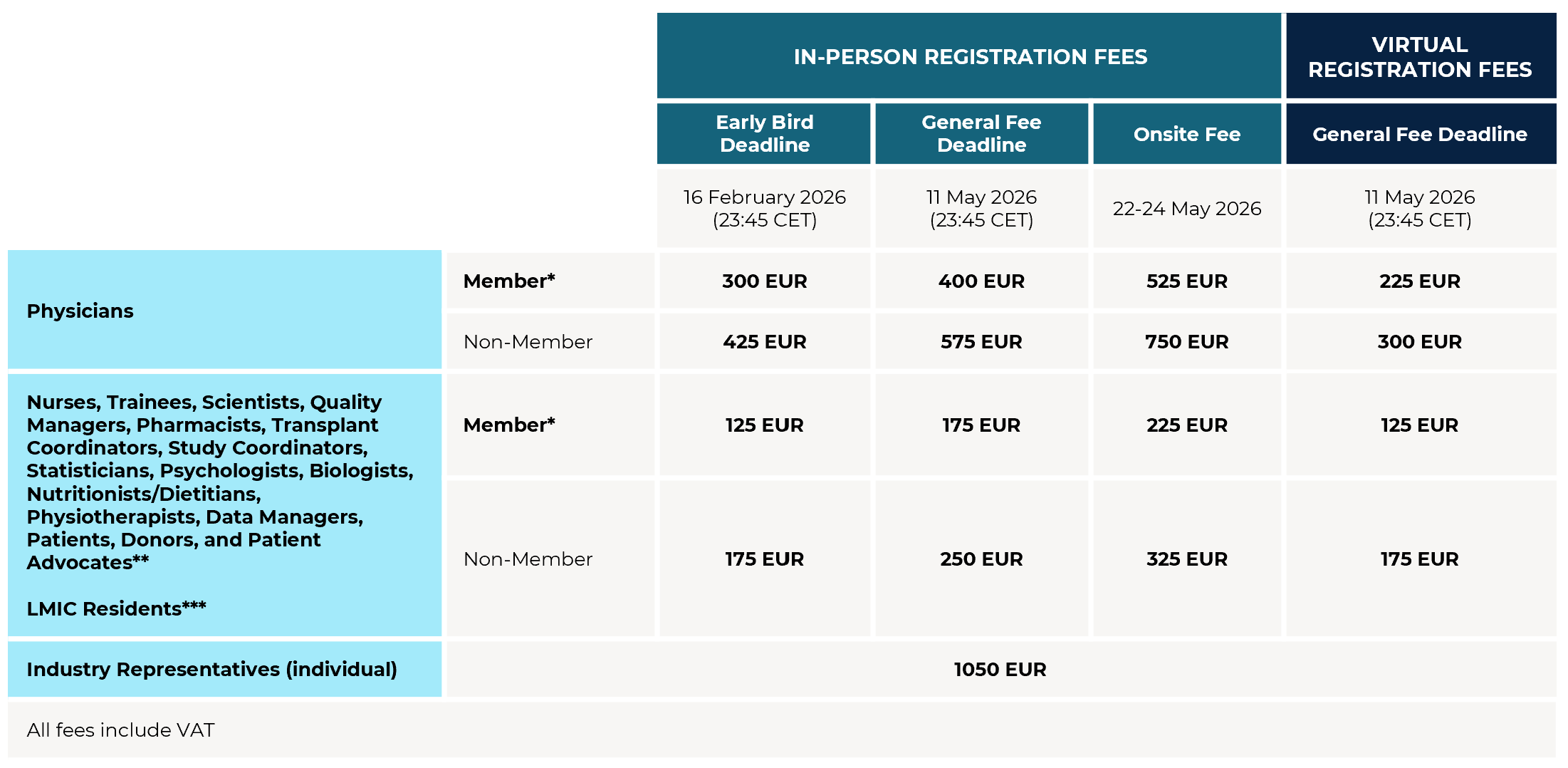Click the 16 February 2026 deadline cell

(764, 208)
